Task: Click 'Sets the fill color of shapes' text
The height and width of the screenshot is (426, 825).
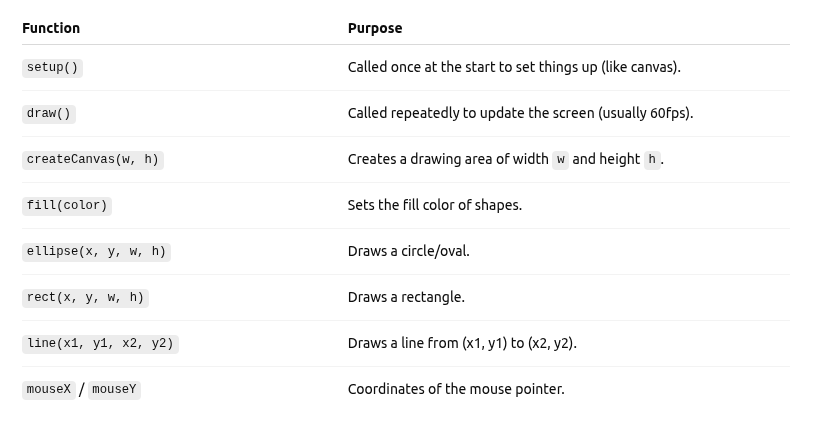Action: [435, 206]
